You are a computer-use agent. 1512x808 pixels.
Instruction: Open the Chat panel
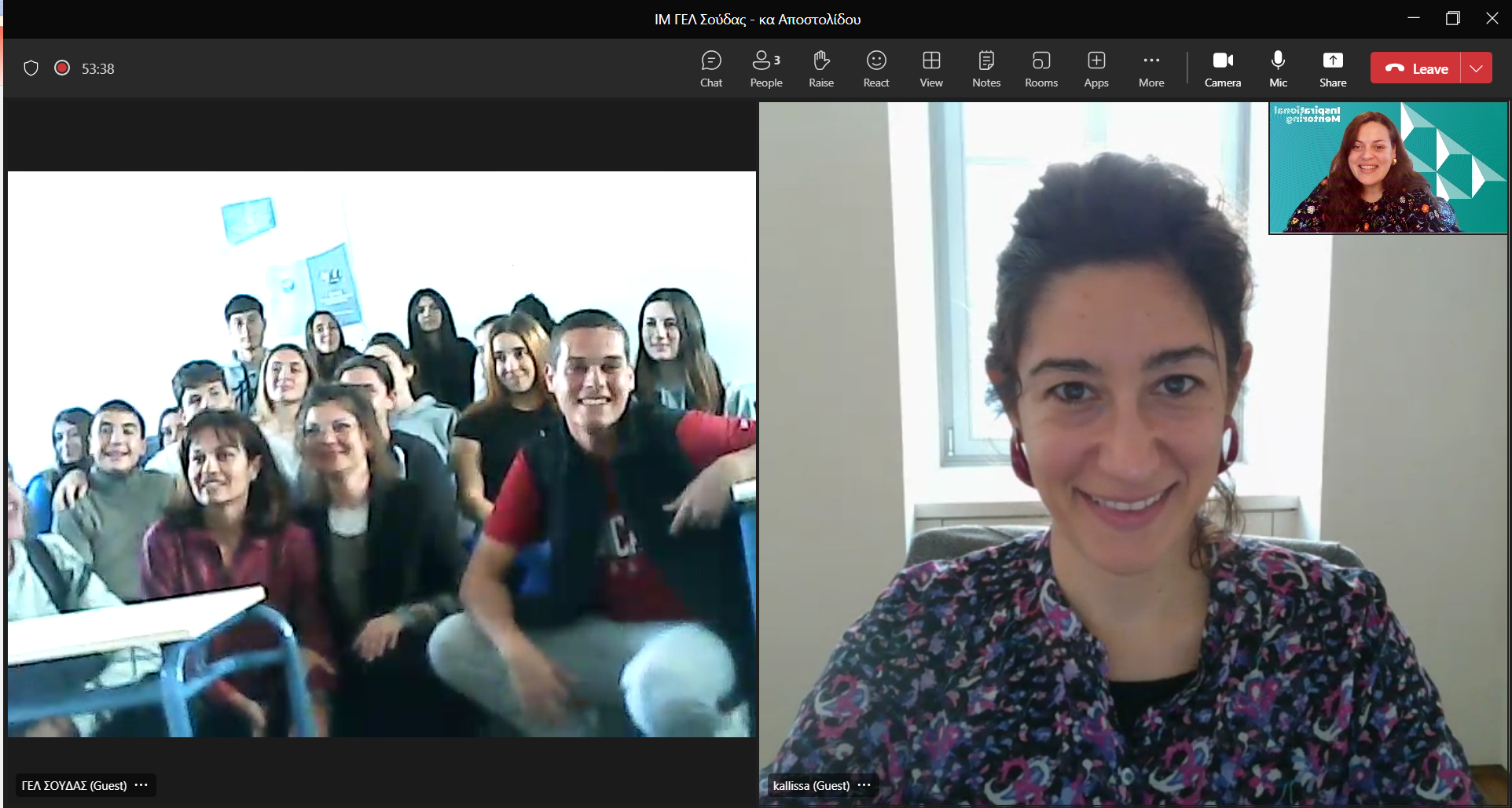coord(710,68)
